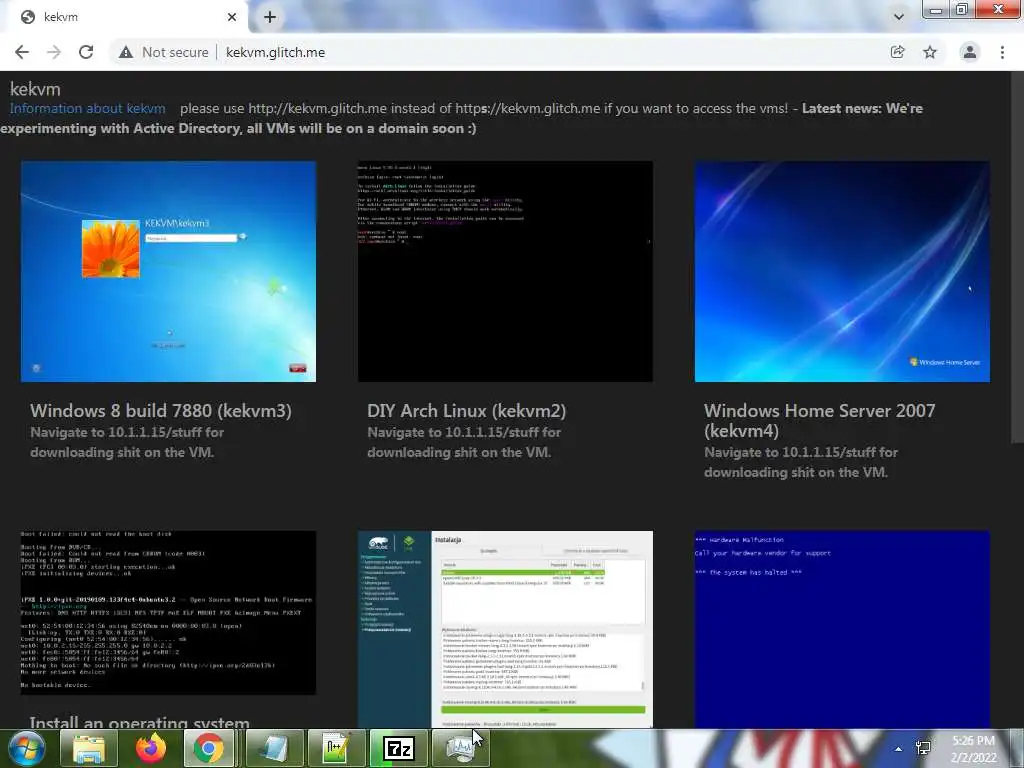This screenshot has height=768, width=1024.
Task: Click the forward navigation arrow
Action: [x=54, y=52]
